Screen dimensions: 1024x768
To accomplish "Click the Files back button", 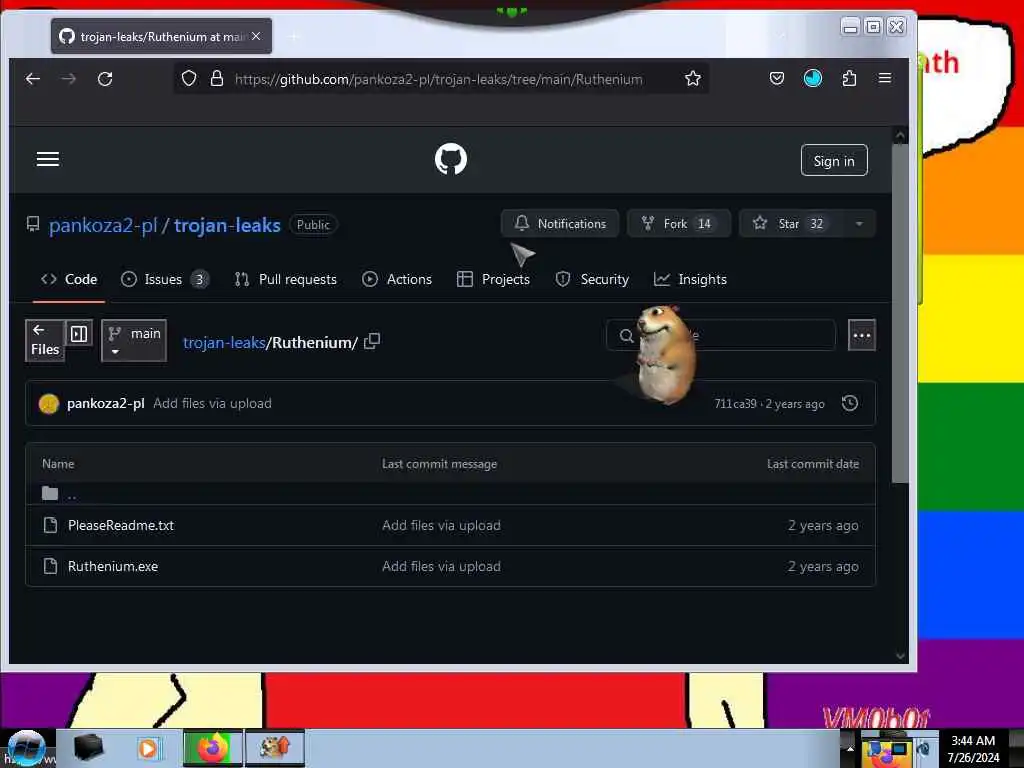I will coord(45,340).
